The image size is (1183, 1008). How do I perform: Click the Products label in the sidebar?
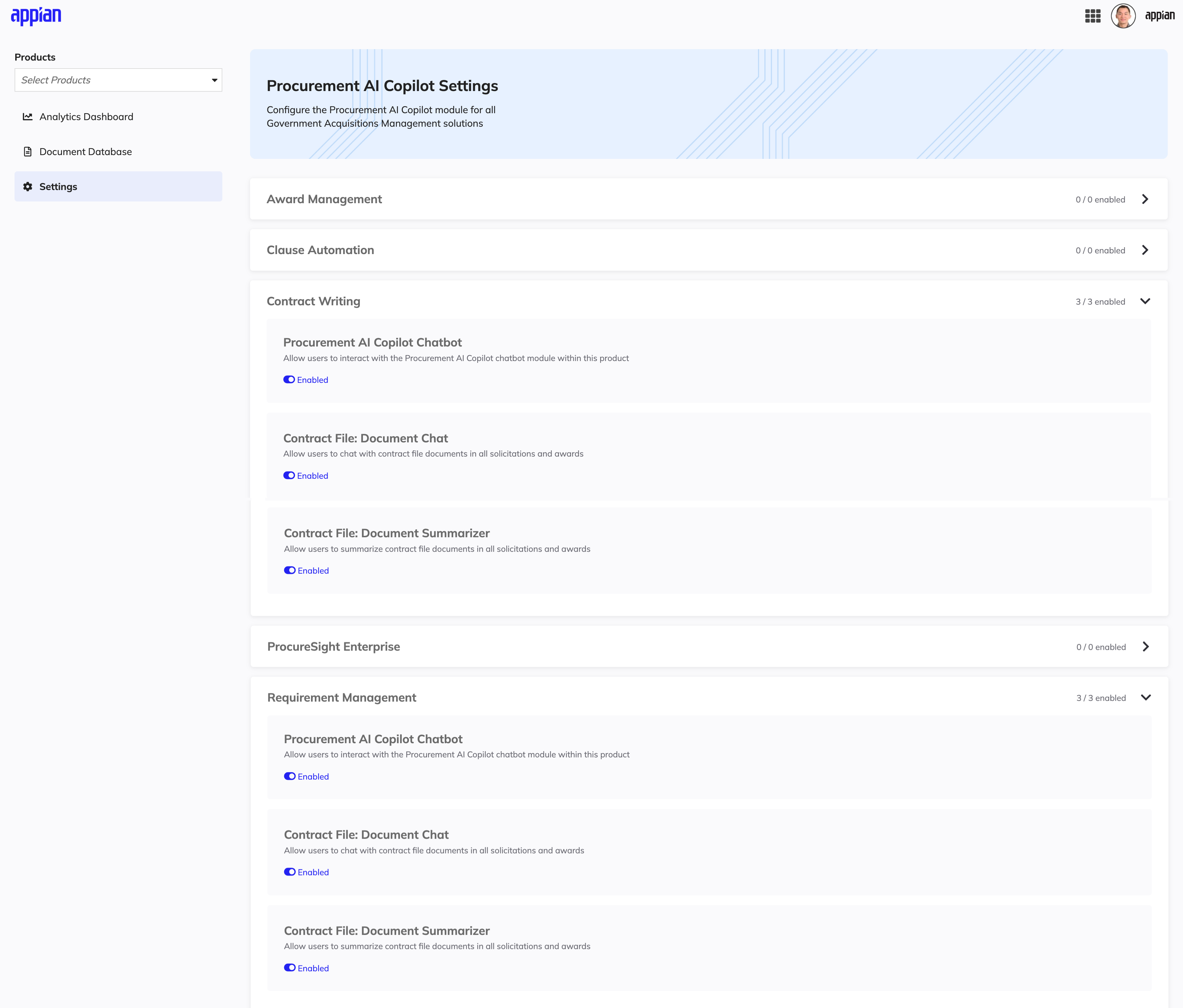(x=35, y=57)
